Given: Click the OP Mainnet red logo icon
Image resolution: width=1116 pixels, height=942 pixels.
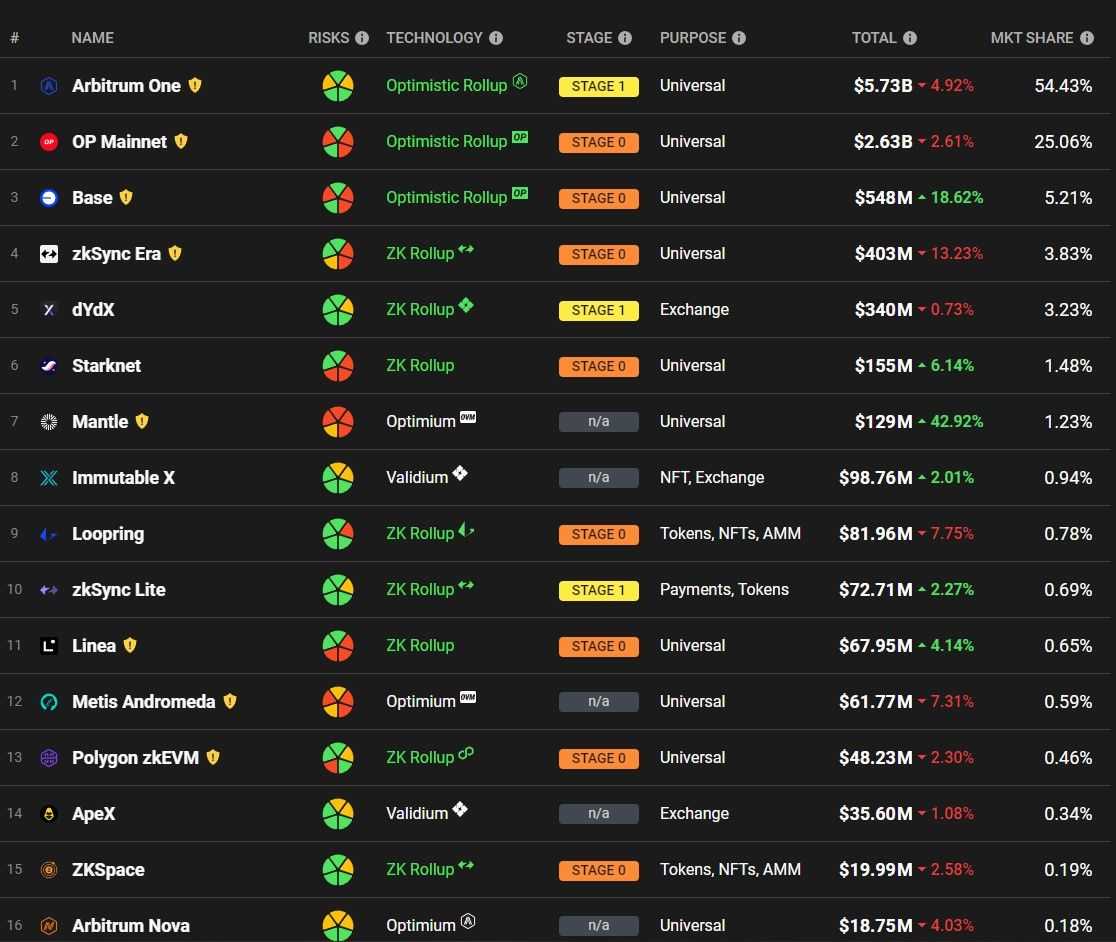Looking at the screenshot, I should pyautogui.click(x=49, y=142).
